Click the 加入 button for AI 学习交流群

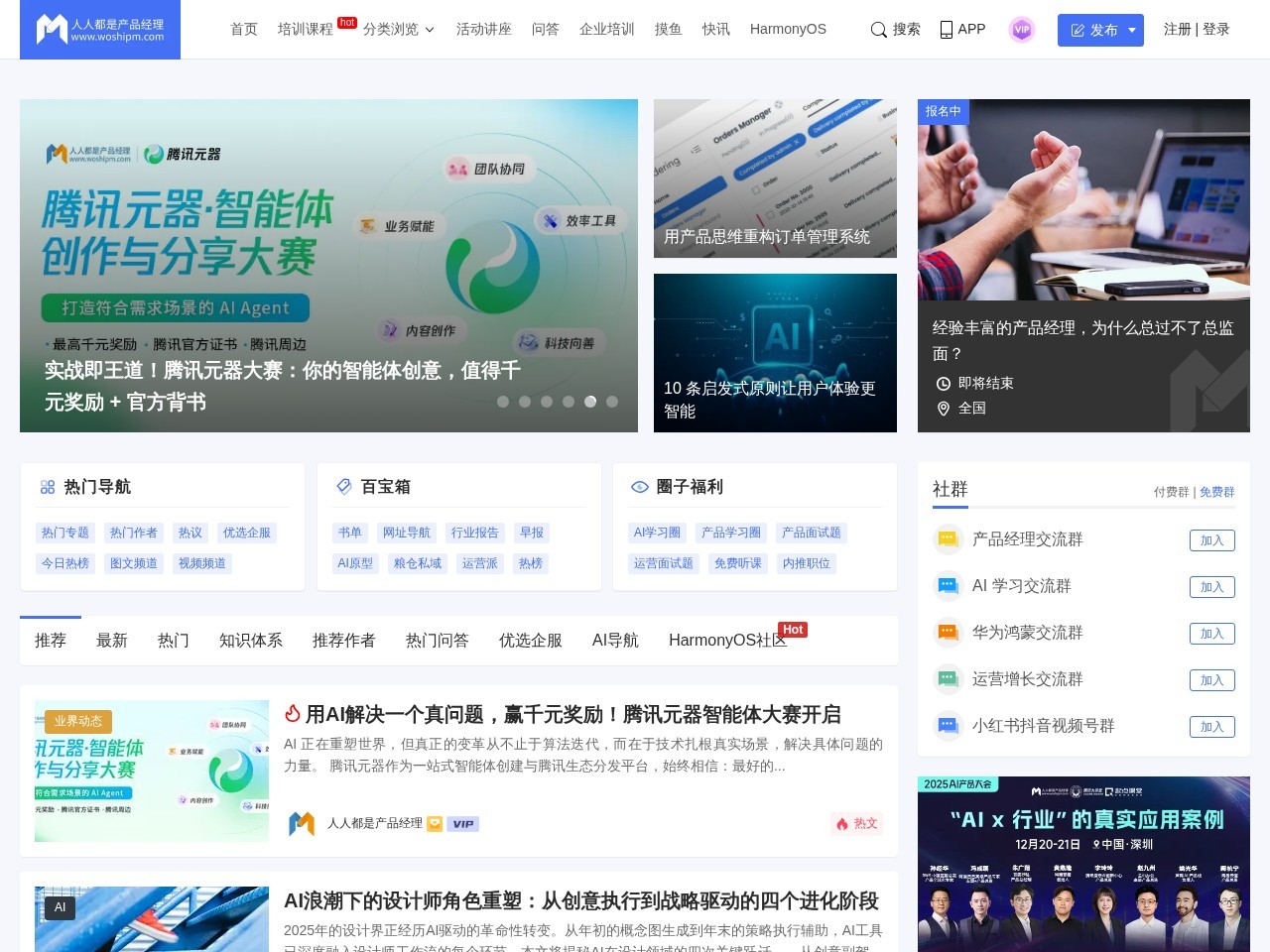(x=1211, y=586)
